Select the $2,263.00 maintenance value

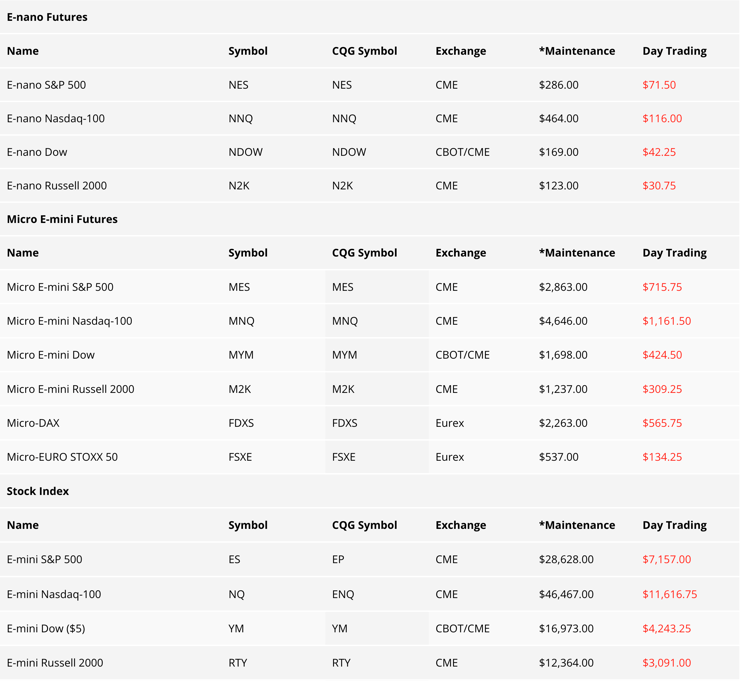point(563,423)
